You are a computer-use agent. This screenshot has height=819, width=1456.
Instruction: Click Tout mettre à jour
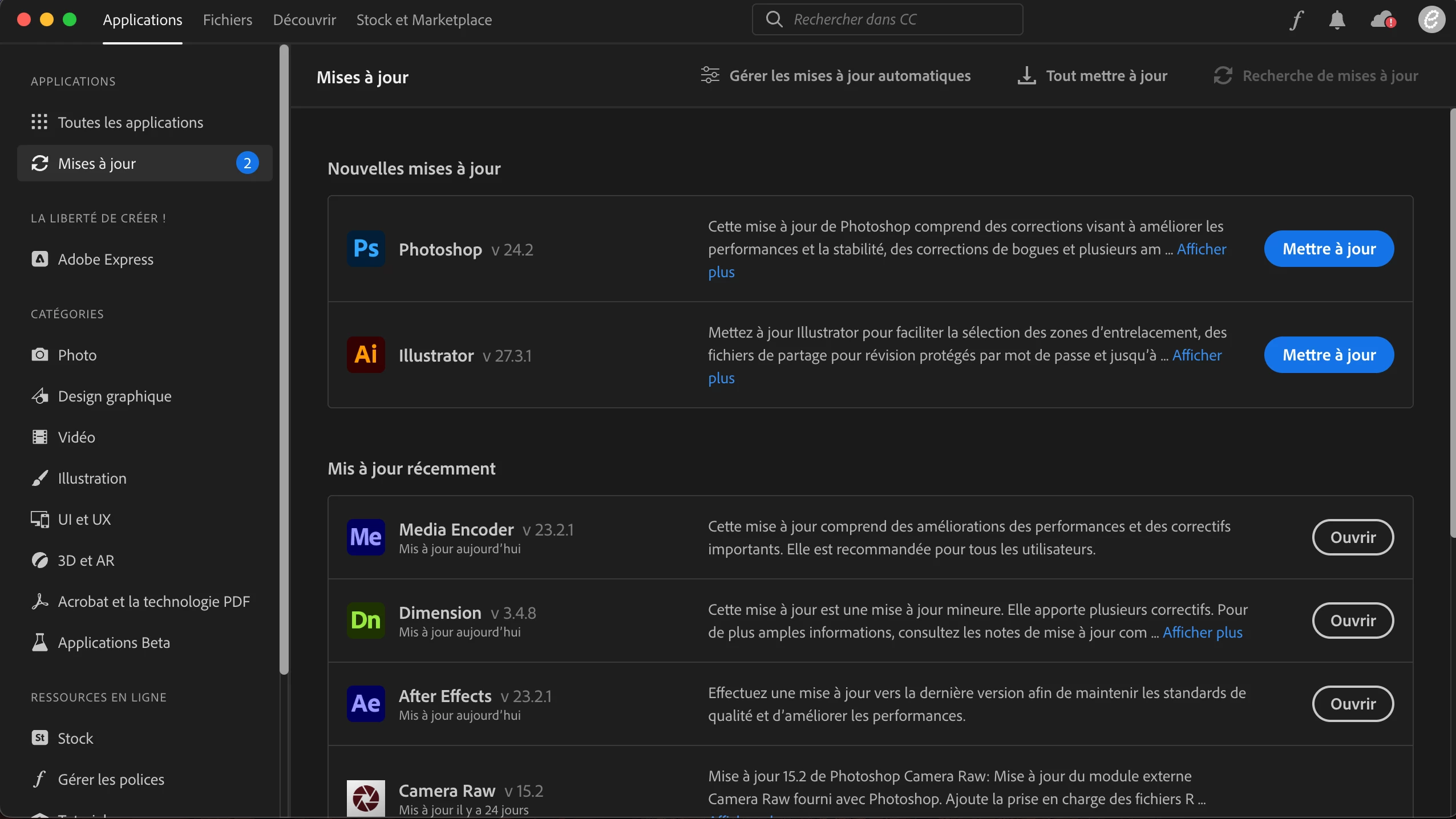[1093, 76]
